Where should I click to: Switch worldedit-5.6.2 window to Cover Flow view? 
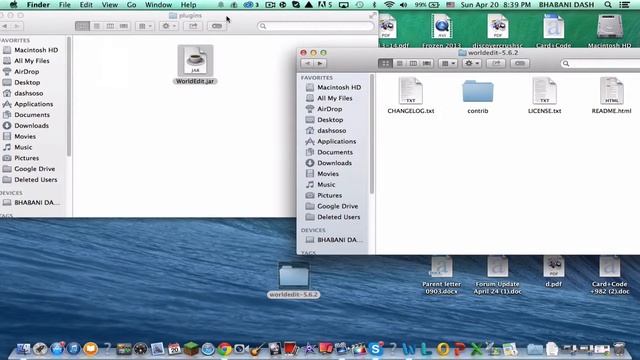coord(427,64)
